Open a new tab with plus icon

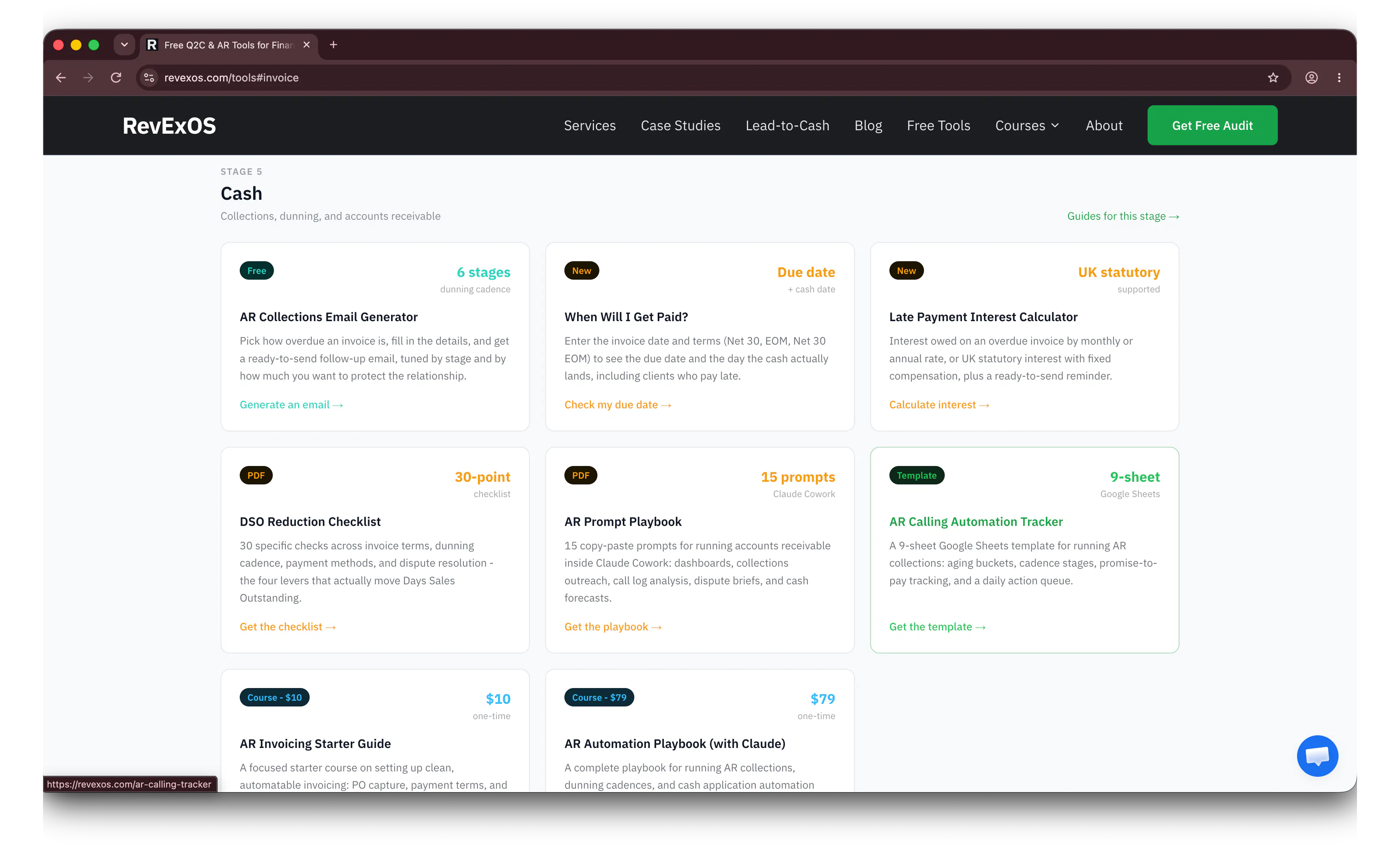(x=333, y=44)
